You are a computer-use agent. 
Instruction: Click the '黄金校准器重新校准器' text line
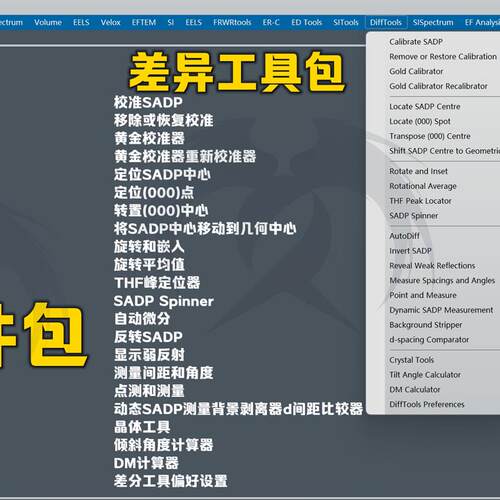click(x=185, y=156)
